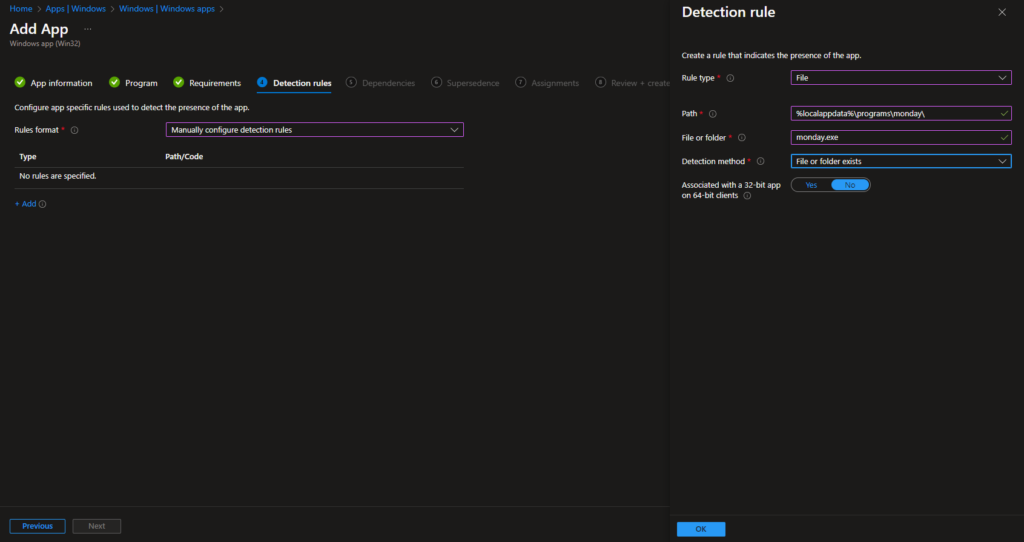1024x542 pixels.
Task: Click the chevron arrow in the Detection method field
Action: [x=1002, y=161]
